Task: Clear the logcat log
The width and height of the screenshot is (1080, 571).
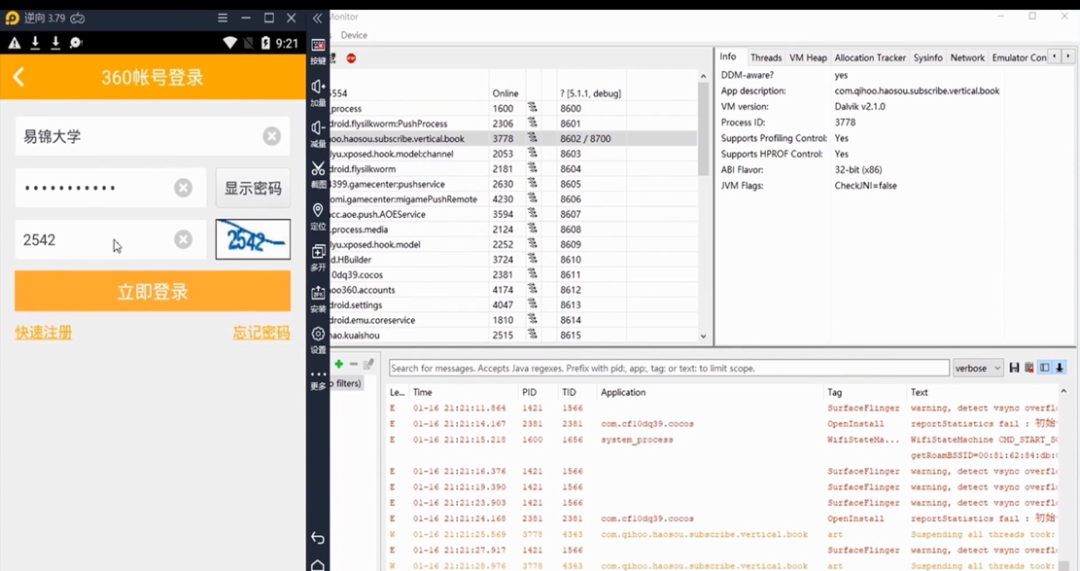Action: point(1029,368)
